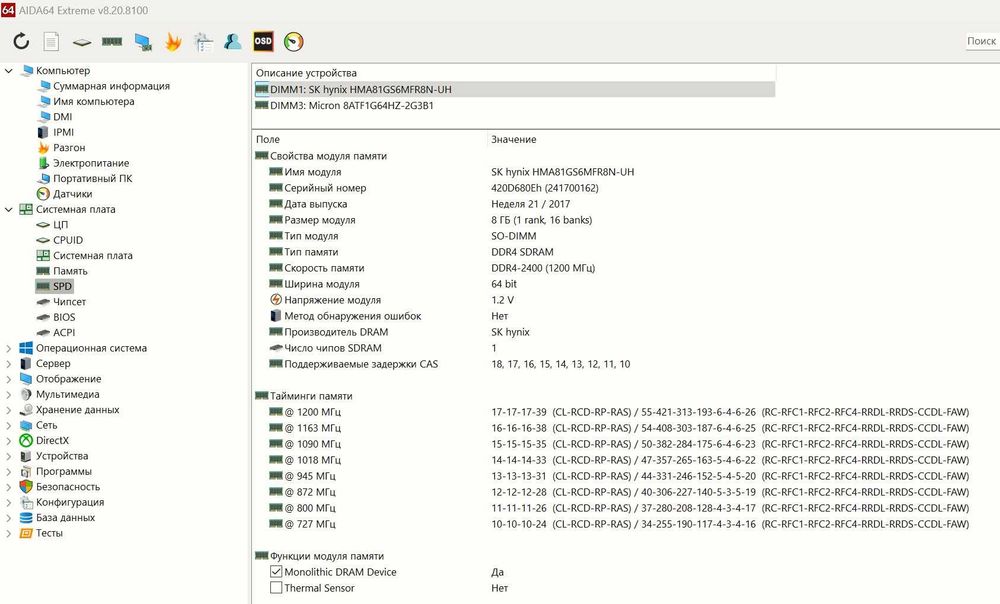Image resolution: width=1000 pixels, height=604 pixels.
Task: Collapse the Компьютер tree node
Action: (x=9, y=71)
